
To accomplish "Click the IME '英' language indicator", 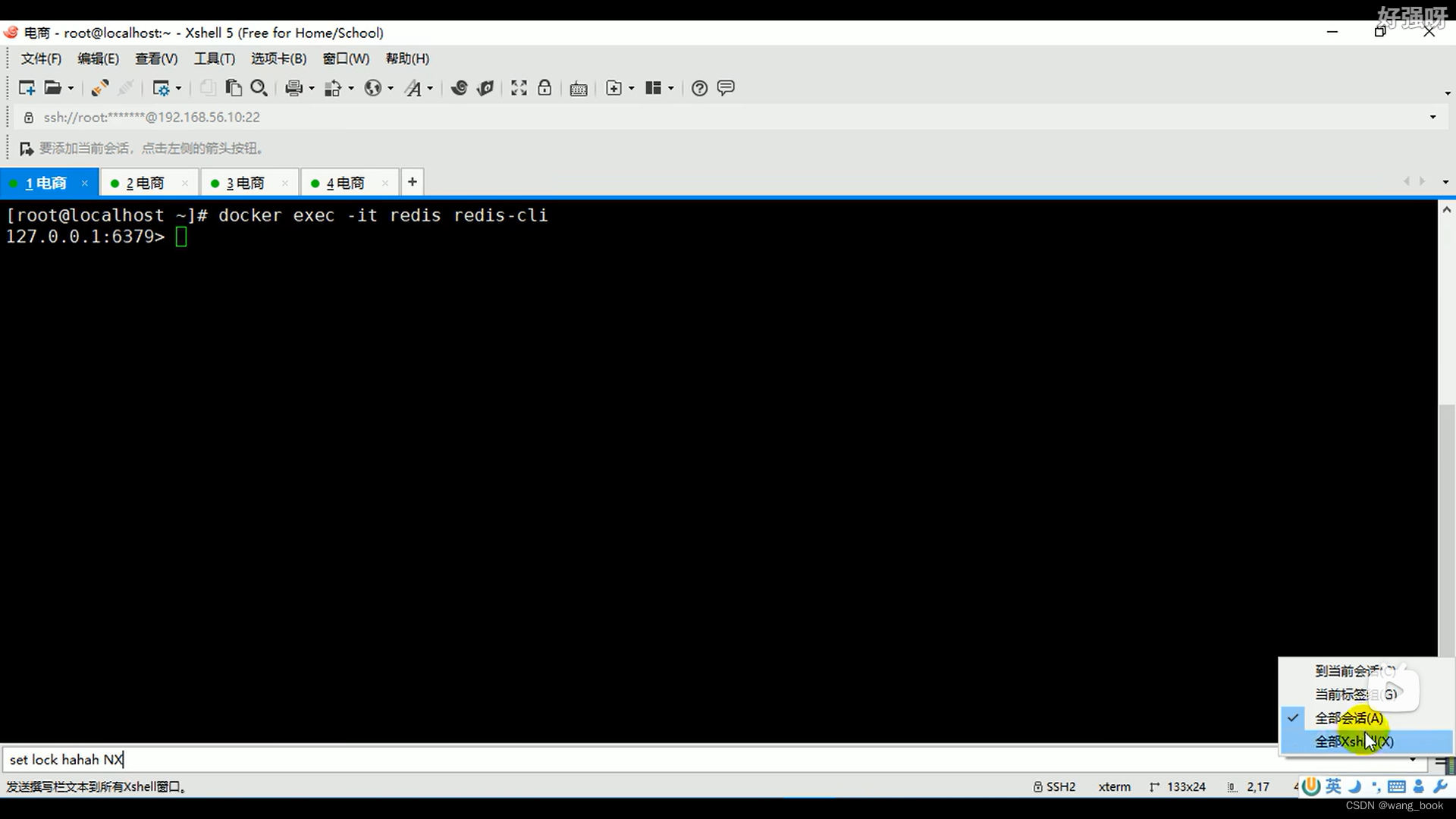I will (1333, 786).
